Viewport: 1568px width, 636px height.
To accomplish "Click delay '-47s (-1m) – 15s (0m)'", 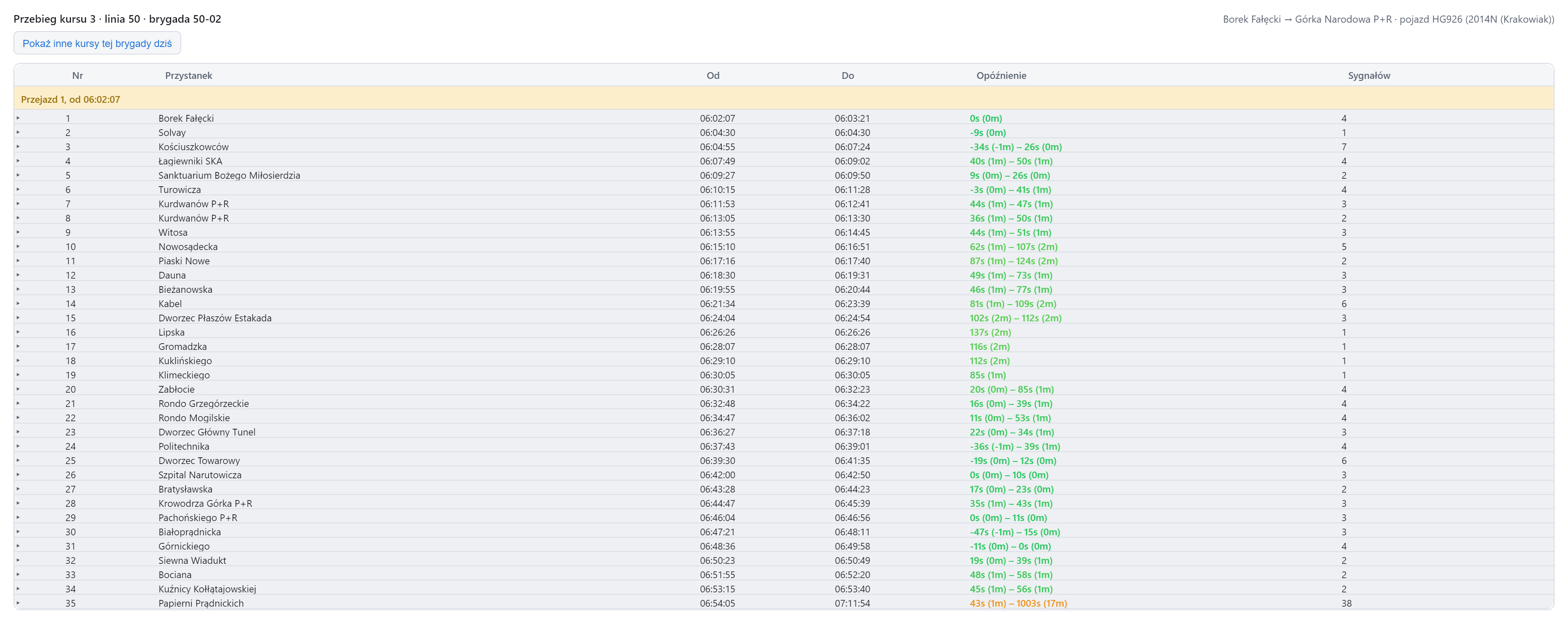I will pos(1015,532).
